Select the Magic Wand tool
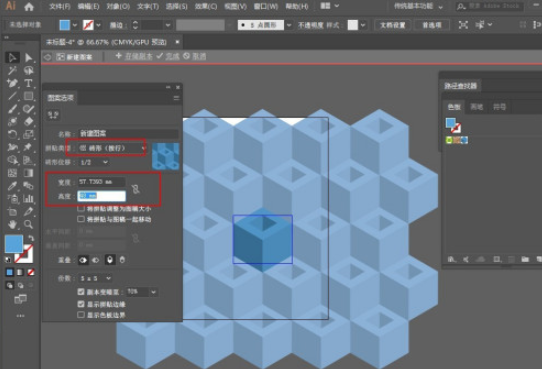The image size is (542, 369). coord(12,70)
